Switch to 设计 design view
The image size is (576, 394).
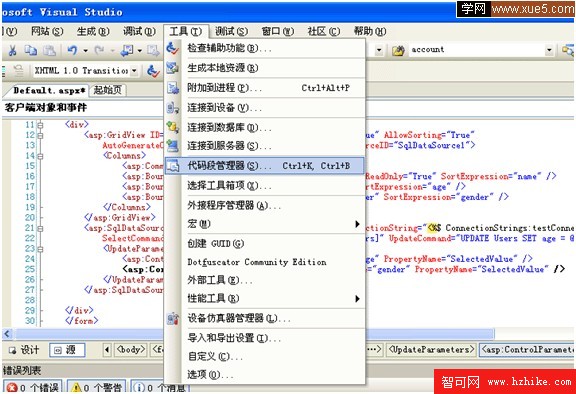coord(25,350)
